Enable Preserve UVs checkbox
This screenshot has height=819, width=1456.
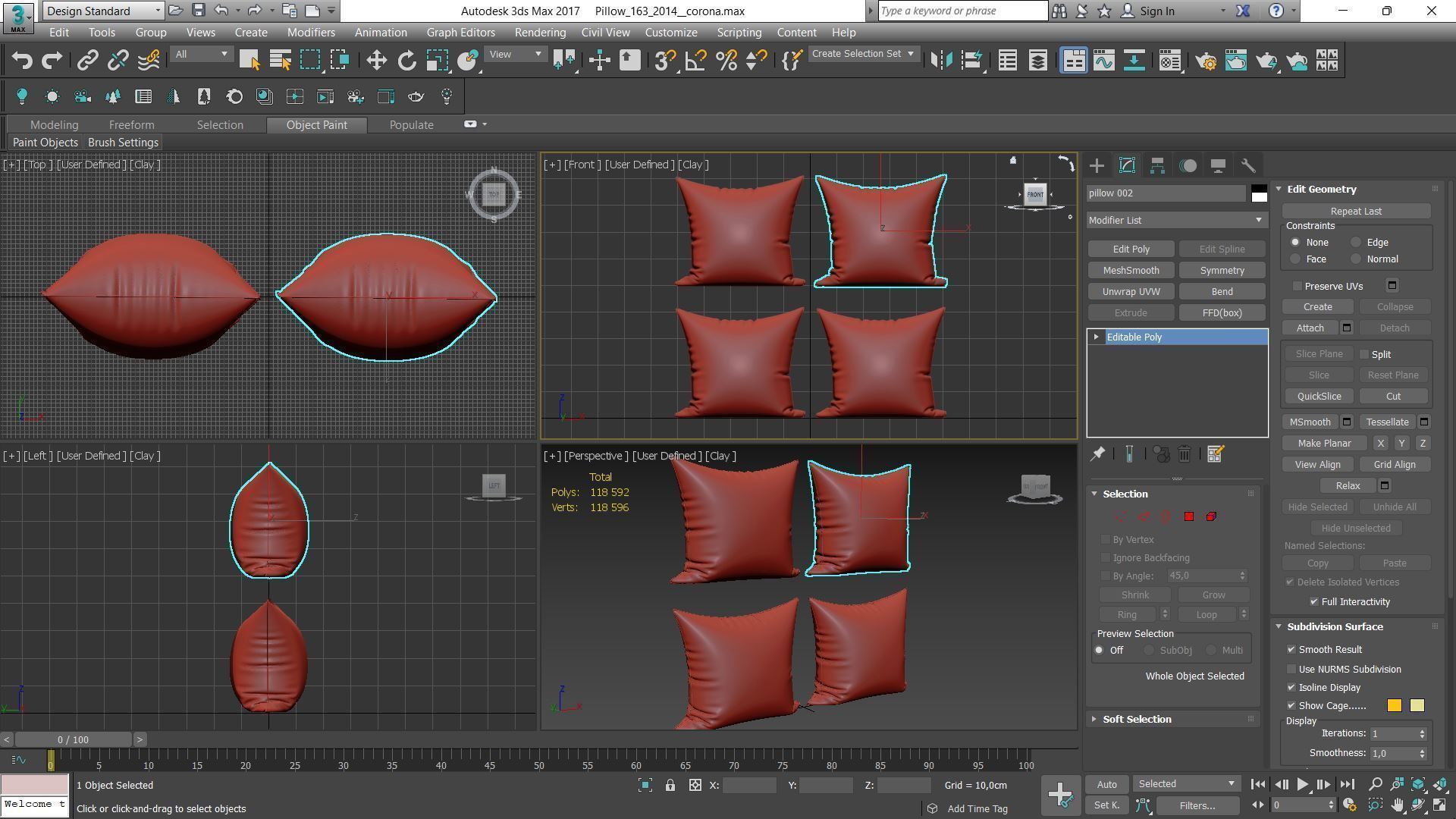click(1298, 287)
